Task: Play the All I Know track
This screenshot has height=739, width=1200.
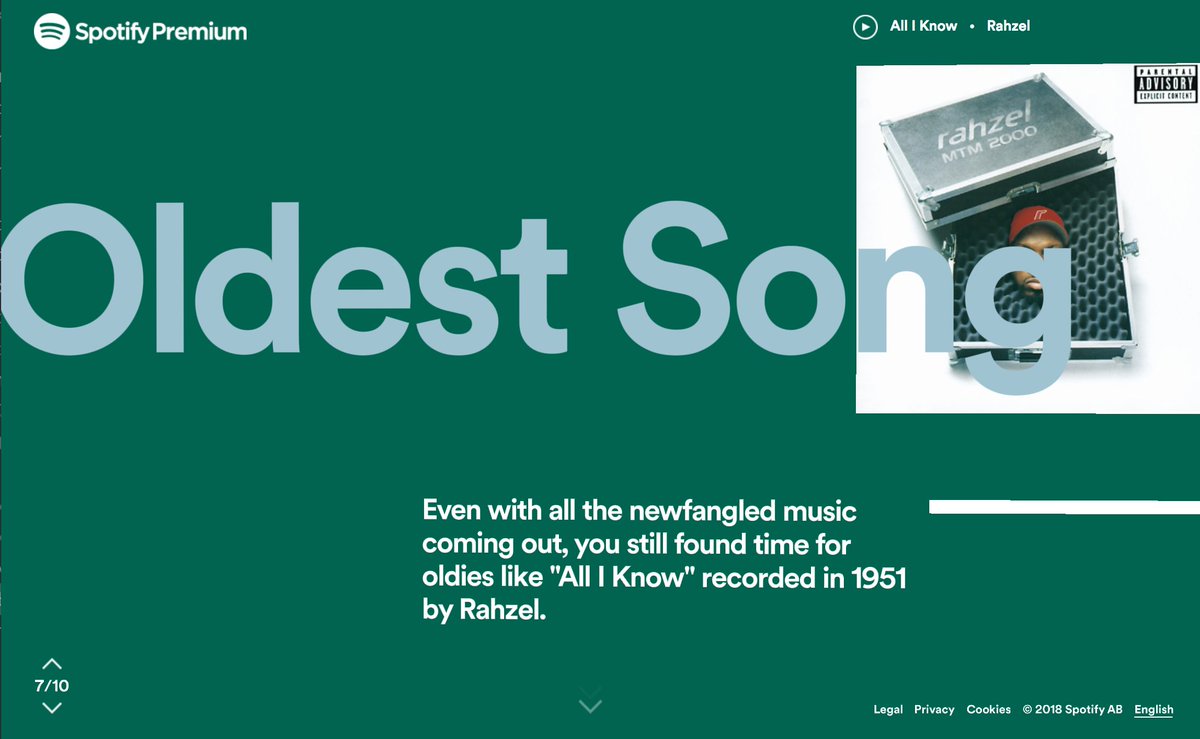Action: tap(865, 27)
